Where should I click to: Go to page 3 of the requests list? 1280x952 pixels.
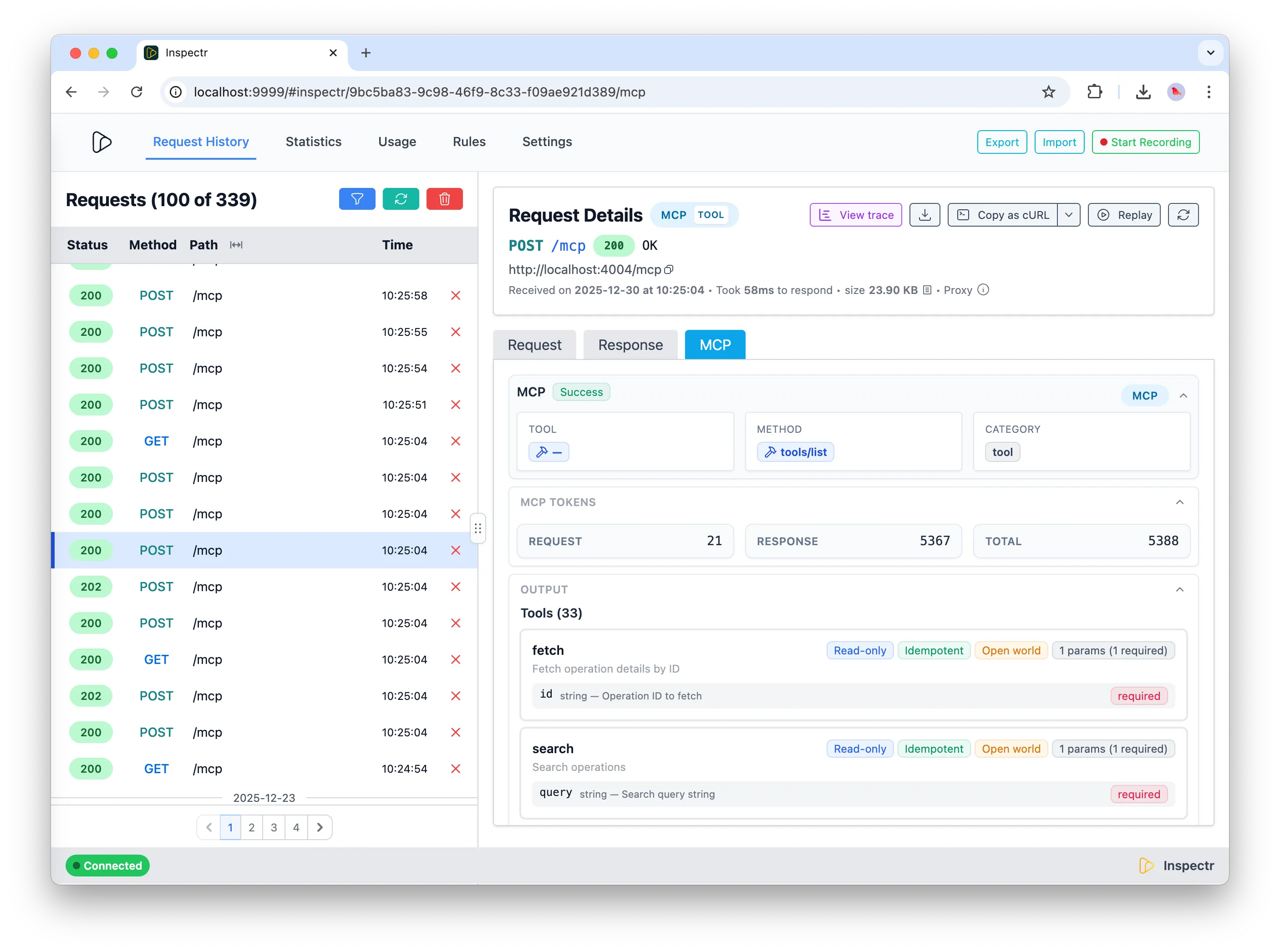(x=274, y=827)
